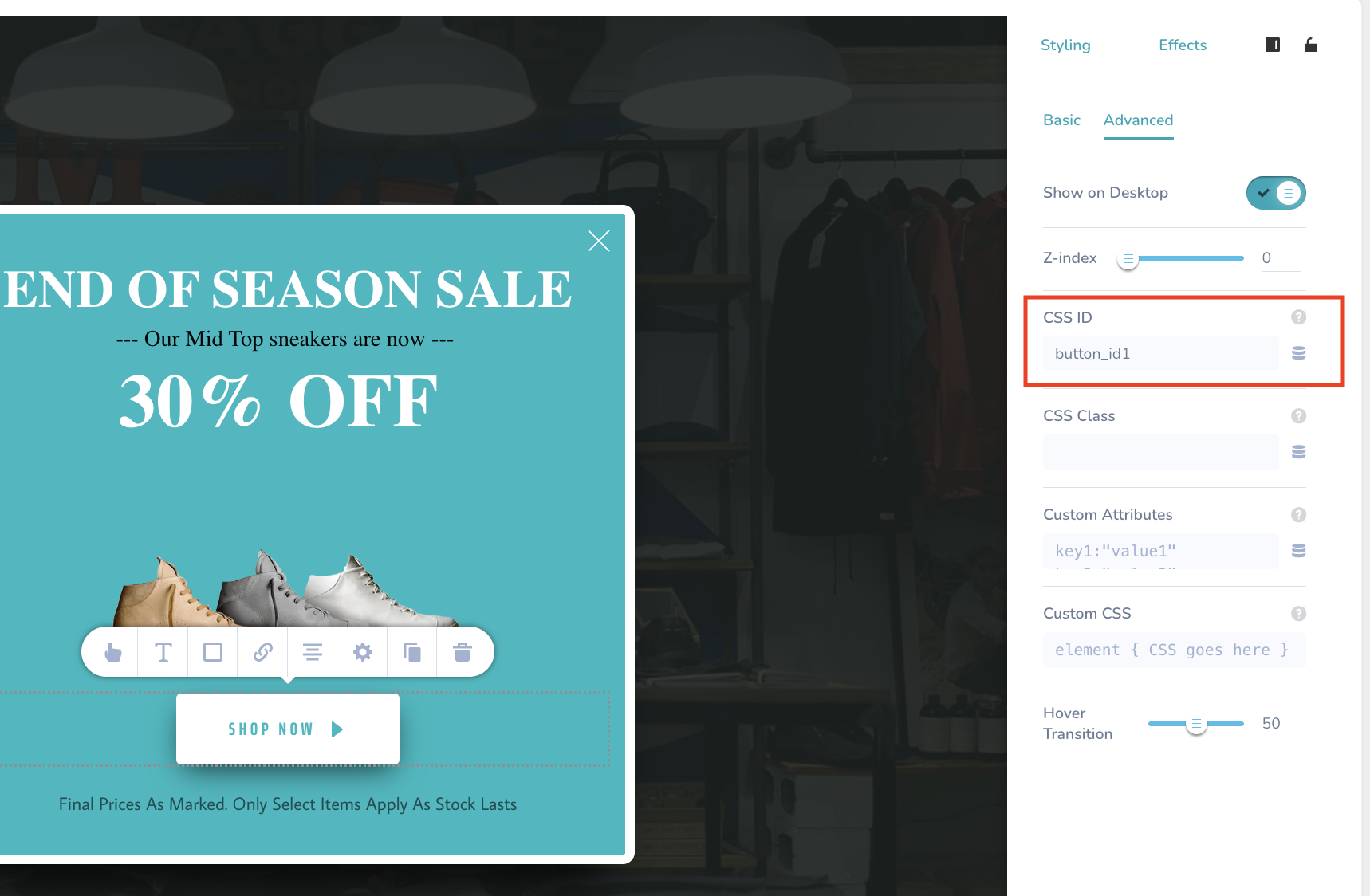Click the panel dock icon beside Effects
1370x896 pixels.
tap(1273, 45)
